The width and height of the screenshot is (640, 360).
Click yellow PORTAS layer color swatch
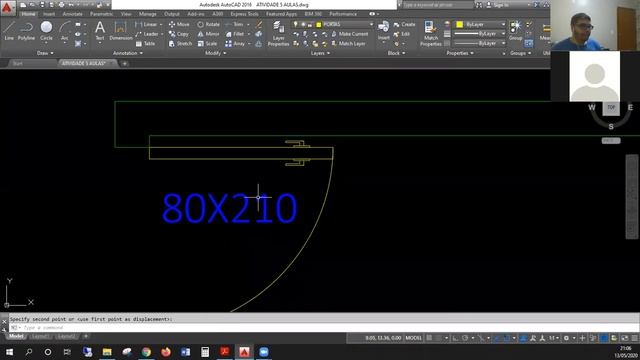pyautogui.click(x=319, y=24)
